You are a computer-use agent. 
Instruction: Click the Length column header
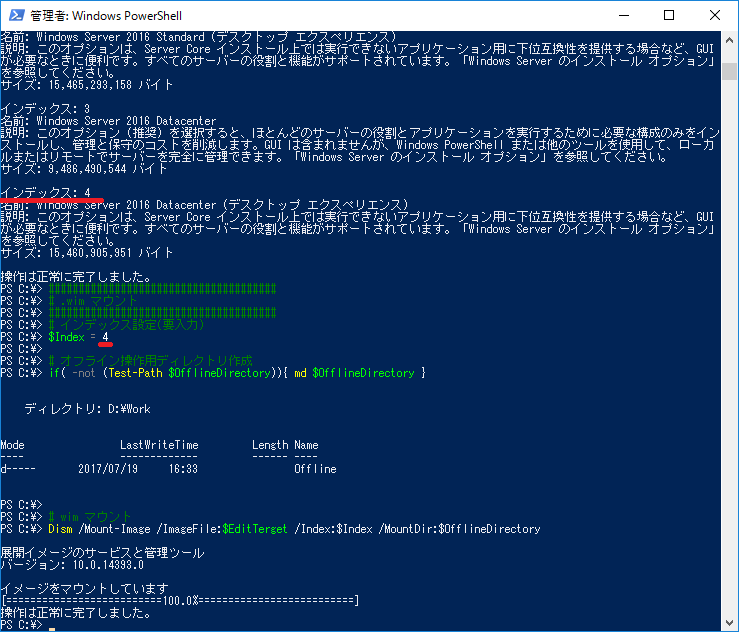coord(270,445)
